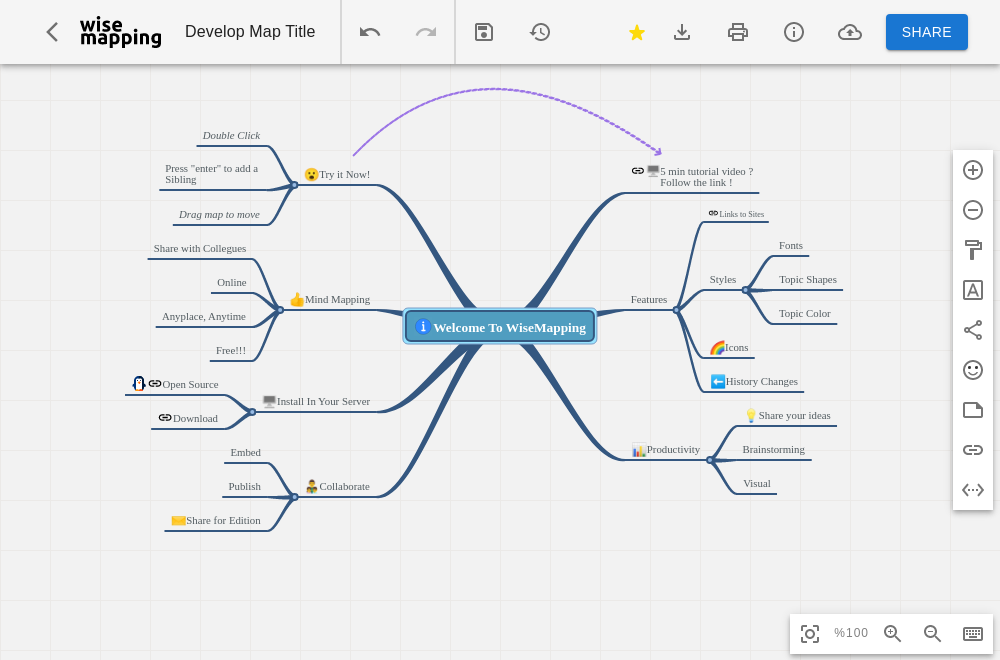Select the 'Drag map to move' topic
Screen dimensions: 1000x660
pos(219,214)
